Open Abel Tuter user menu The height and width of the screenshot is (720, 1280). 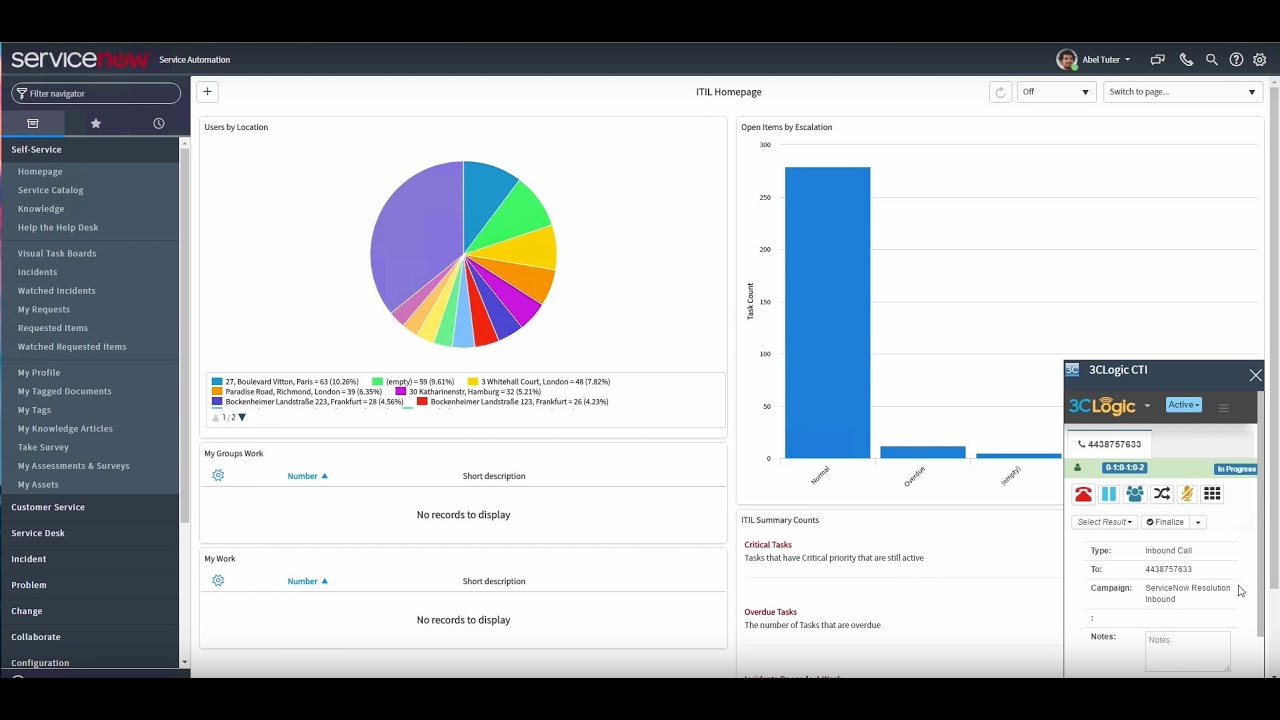click(1094, 60)
